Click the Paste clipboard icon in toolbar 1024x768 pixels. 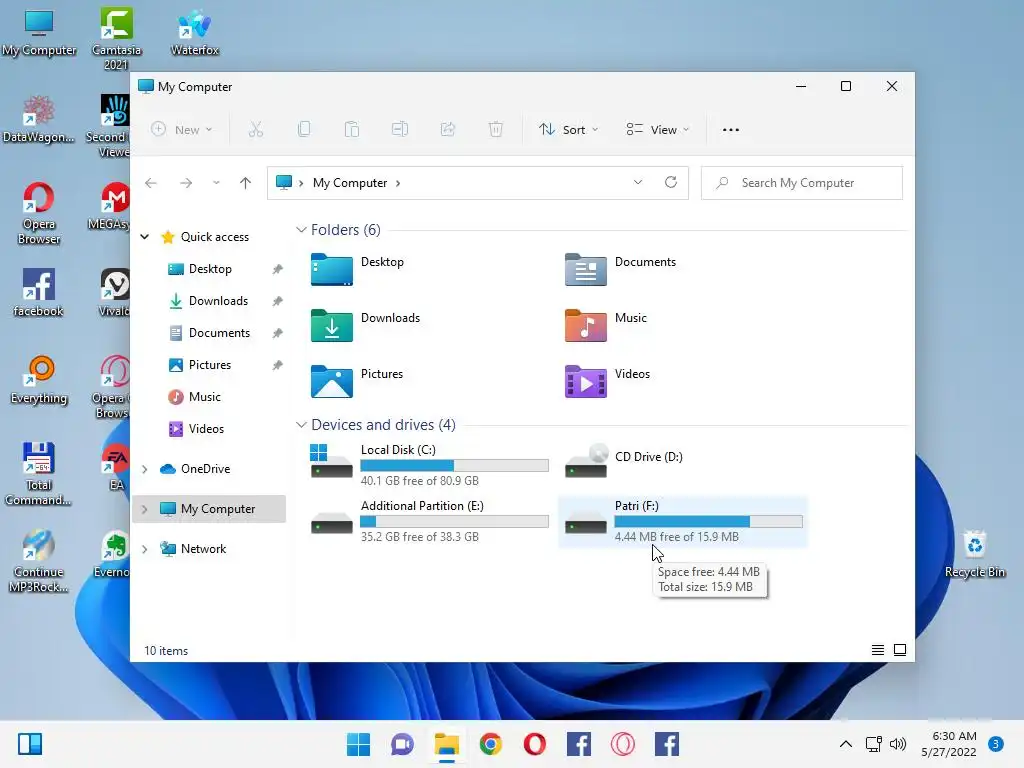coord(352,129)
